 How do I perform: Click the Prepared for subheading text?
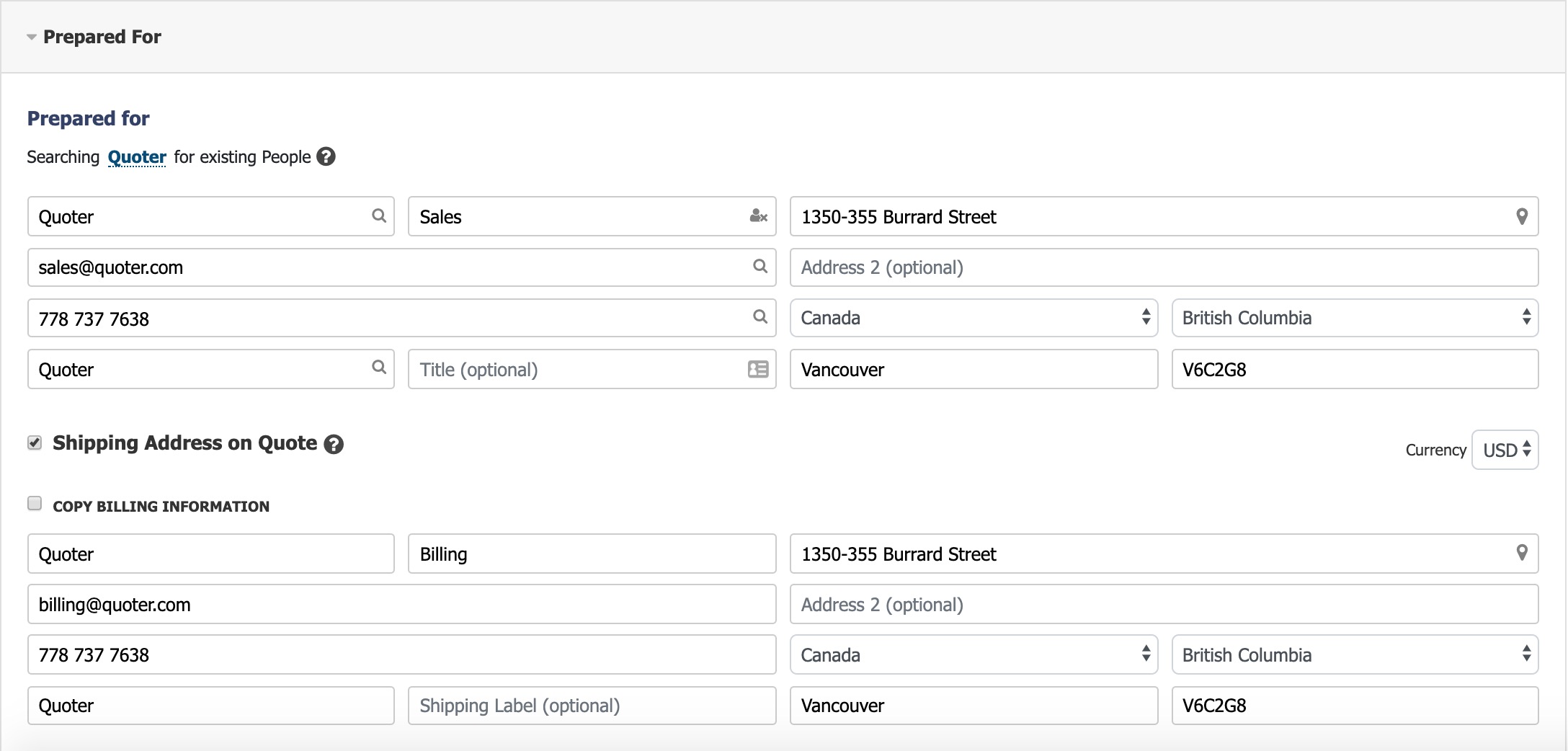(88, 118)
